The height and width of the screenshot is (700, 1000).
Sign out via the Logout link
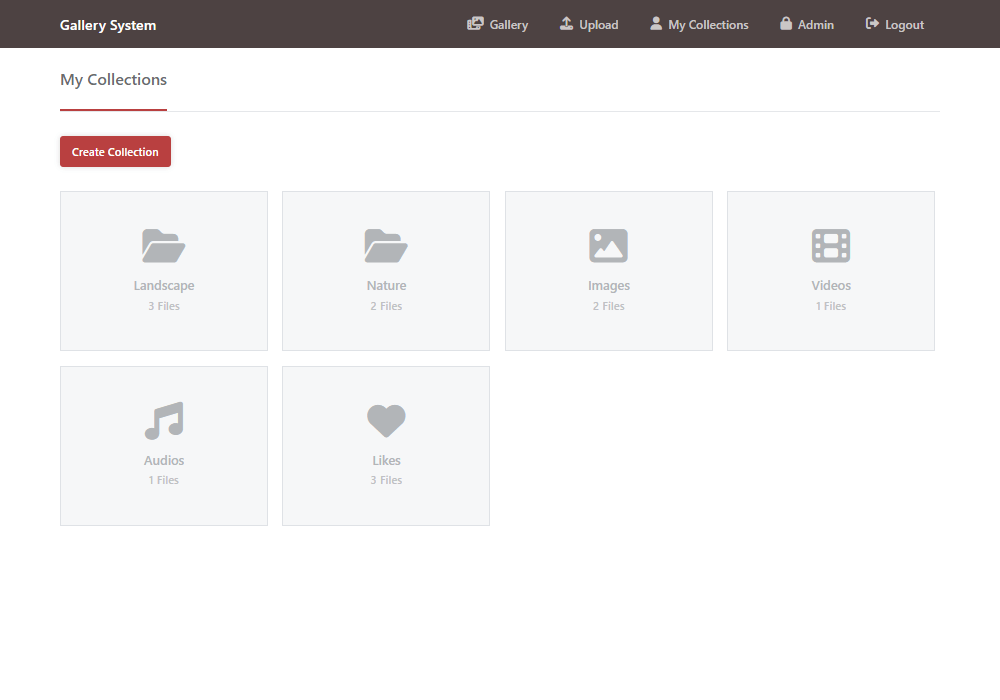895,24
